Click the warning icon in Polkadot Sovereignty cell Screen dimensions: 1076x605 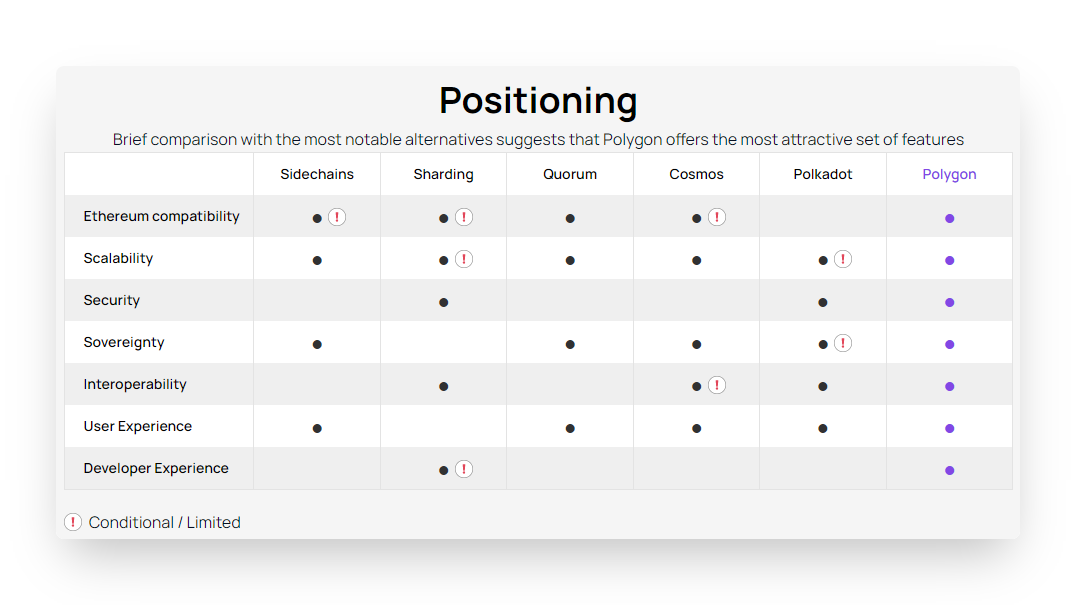tap(843, 343)
